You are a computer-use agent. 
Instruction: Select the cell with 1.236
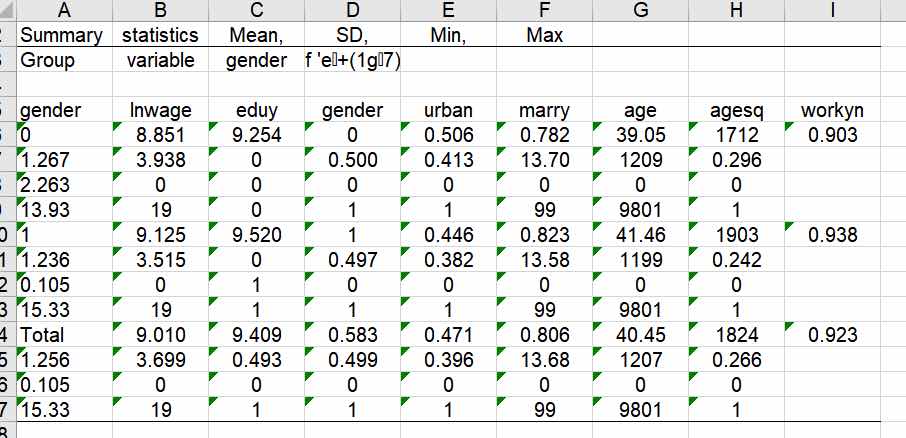65,259
